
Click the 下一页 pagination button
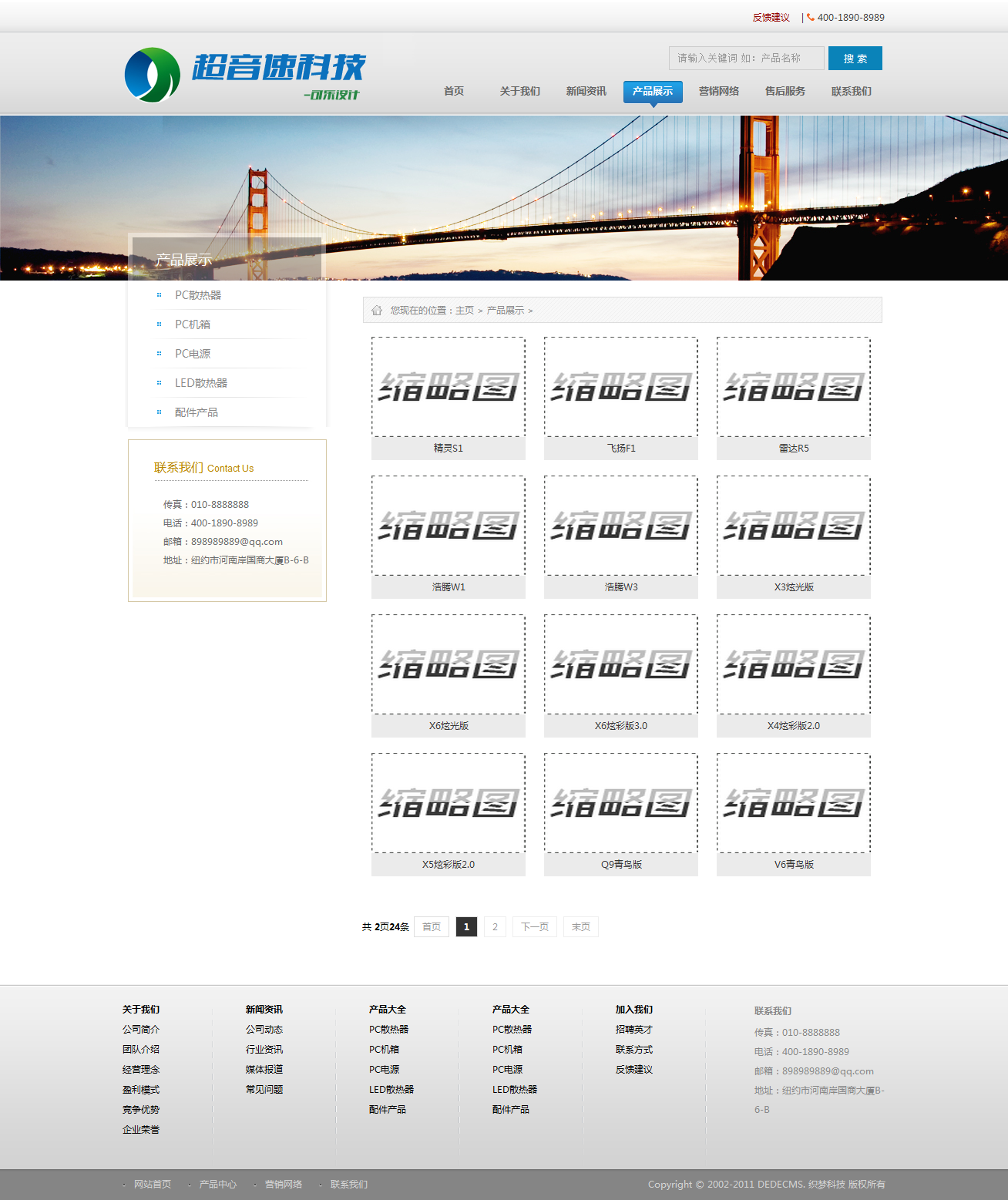tap(535, 927)
